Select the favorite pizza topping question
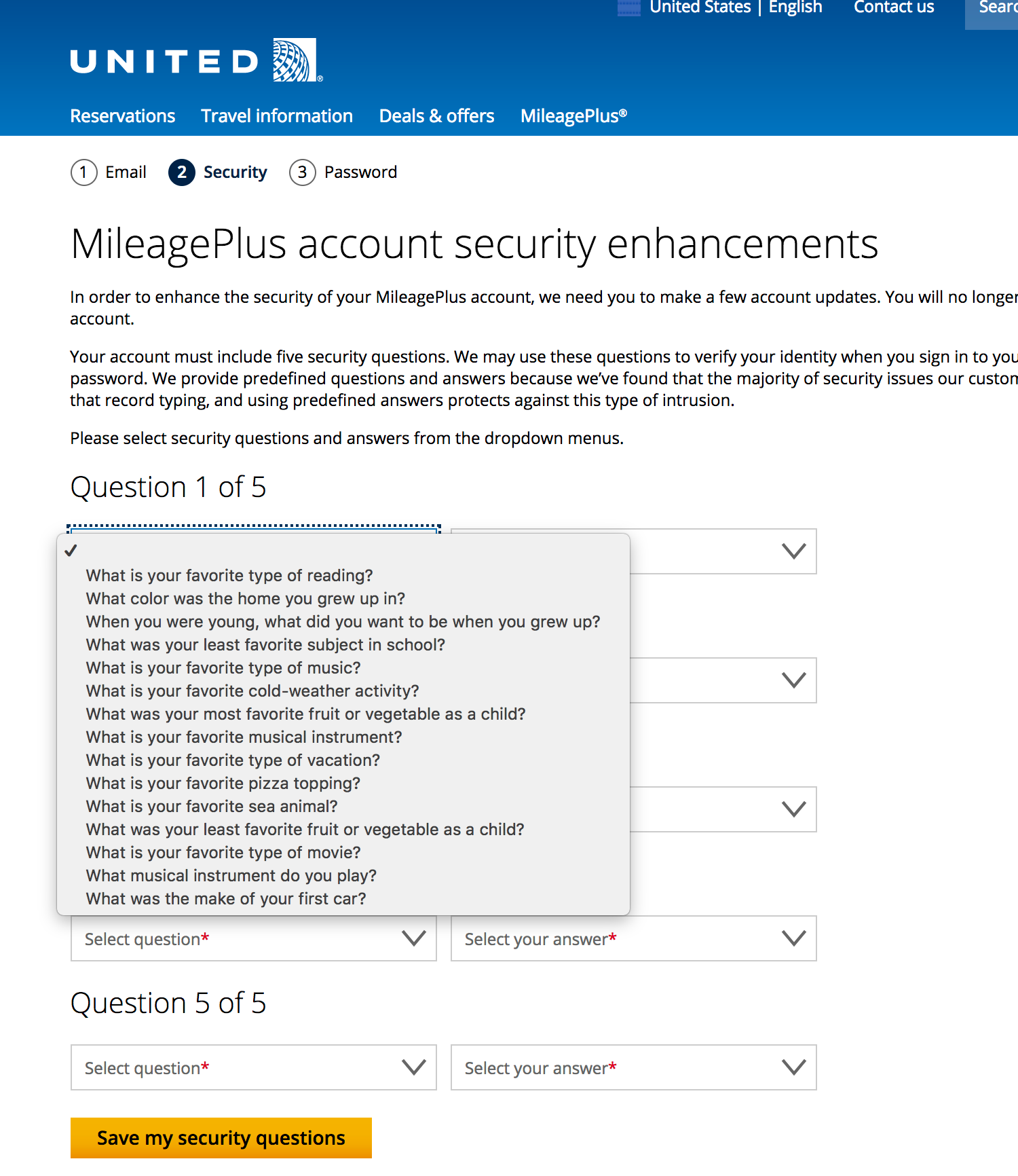Viewport: 1018px width, 1176px height. [x=343, y=784]
